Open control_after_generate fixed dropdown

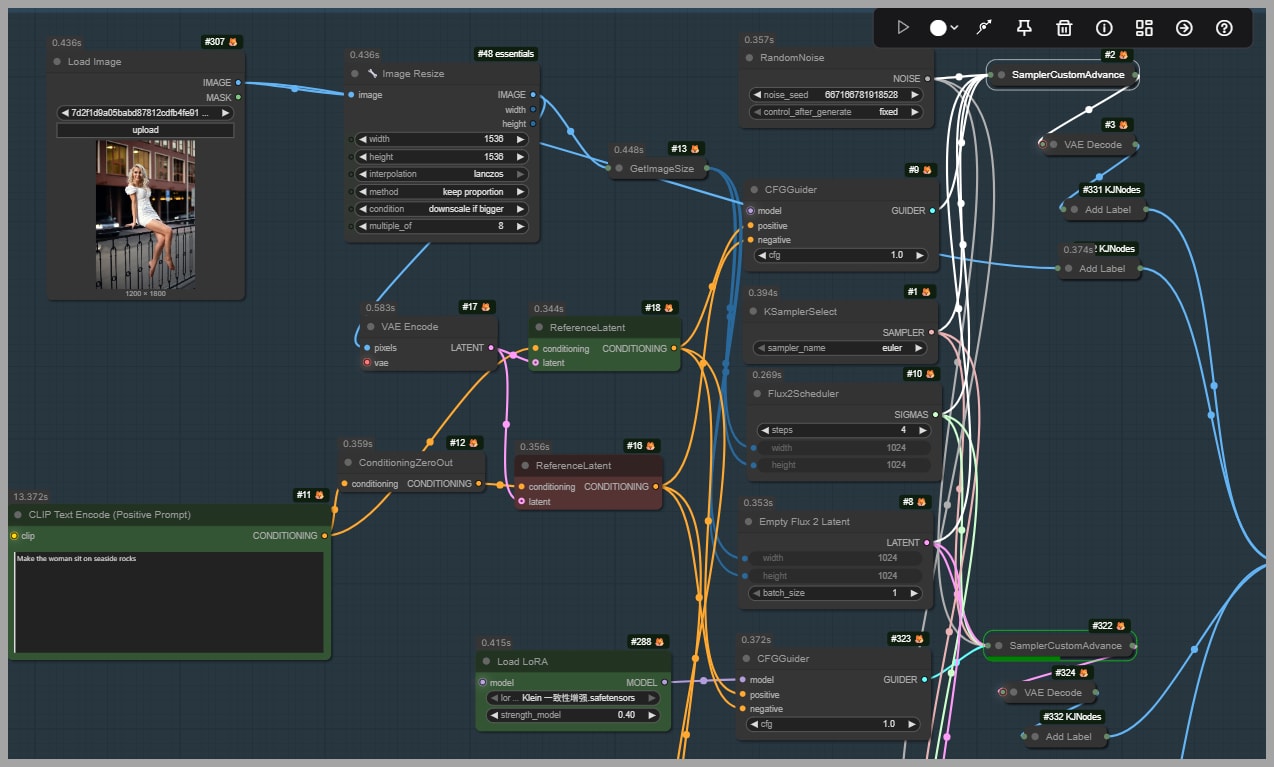[839, 112]
